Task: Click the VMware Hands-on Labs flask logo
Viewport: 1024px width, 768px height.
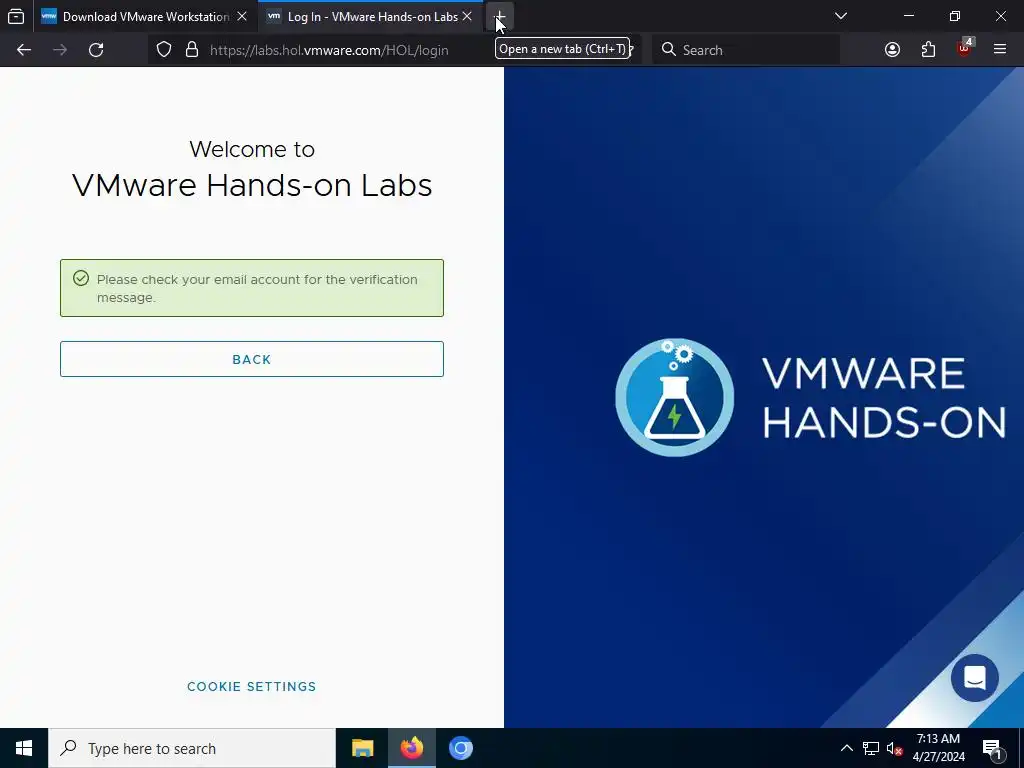Action: click(x=675, y=396)
